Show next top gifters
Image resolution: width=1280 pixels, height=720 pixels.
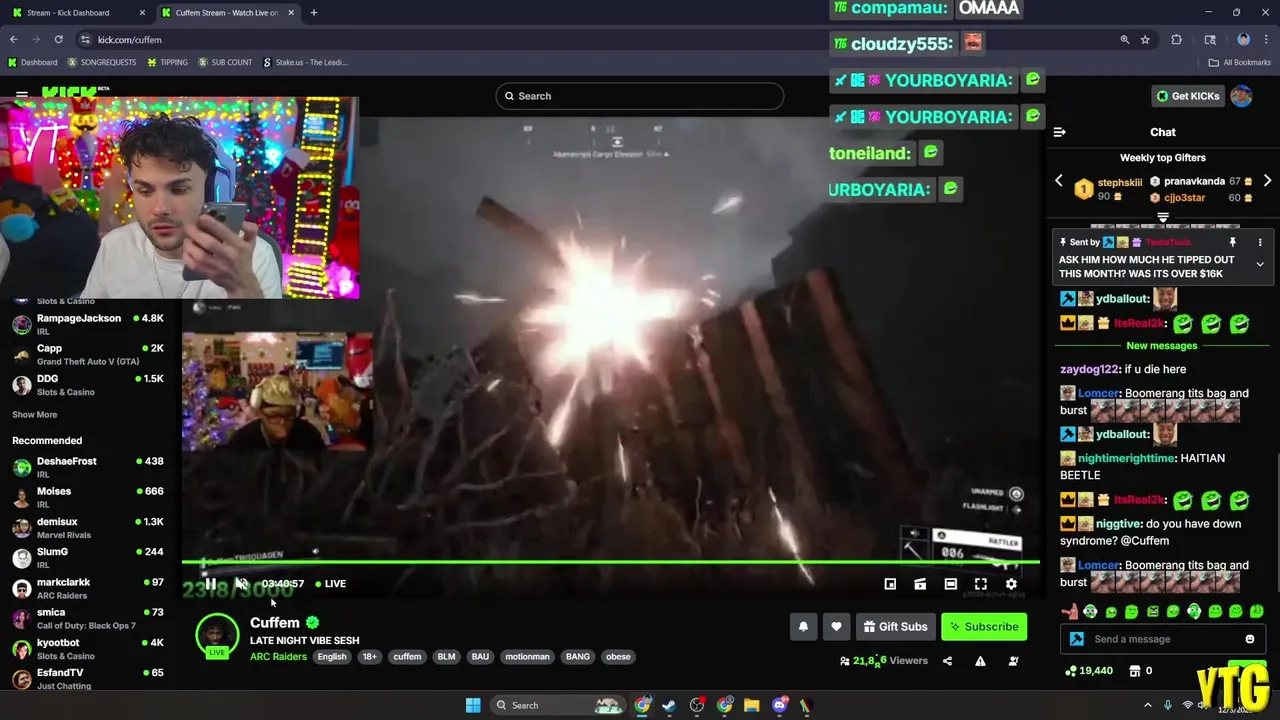(1267, 181)
